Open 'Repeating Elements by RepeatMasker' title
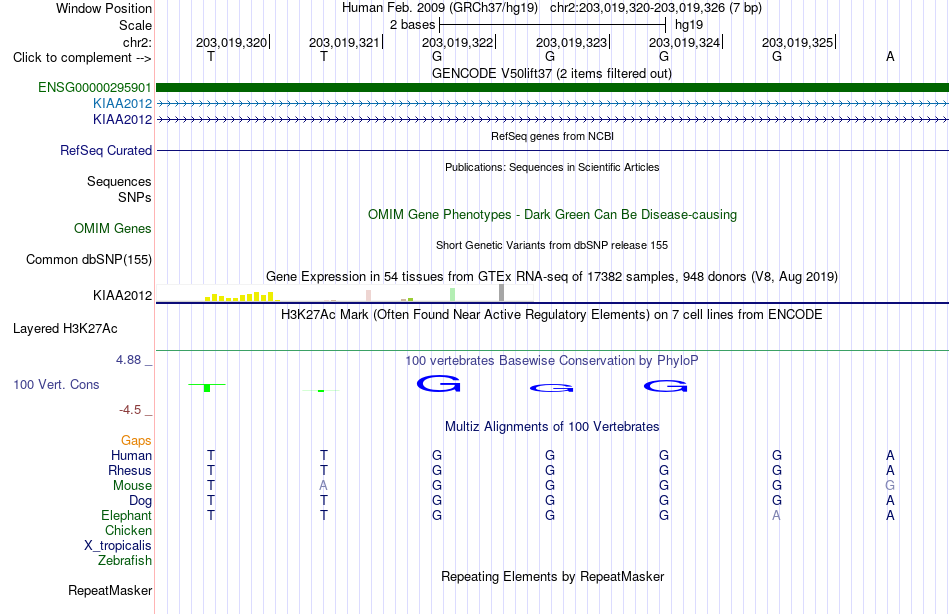The width and height of the screenshot is (950, 614). 552,576
